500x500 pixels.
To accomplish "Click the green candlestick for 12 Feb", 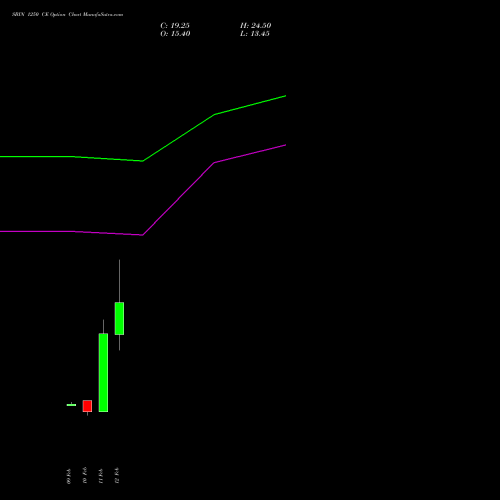I will tap(119, 318).
